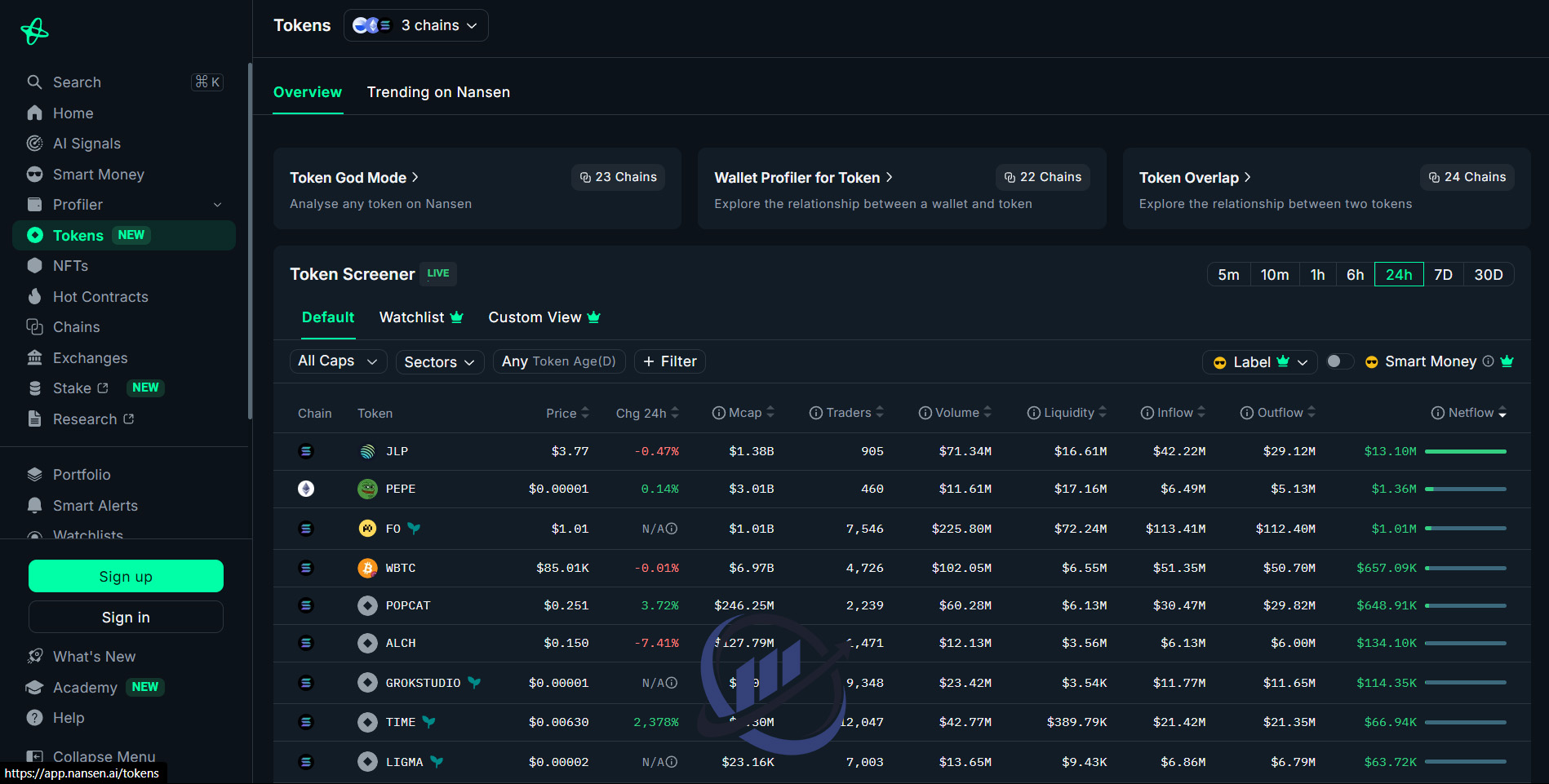The width and height of the screenshot is (1549, 784).
Task: Click the sprout icon beside TIME
Action: click(429, 722)
